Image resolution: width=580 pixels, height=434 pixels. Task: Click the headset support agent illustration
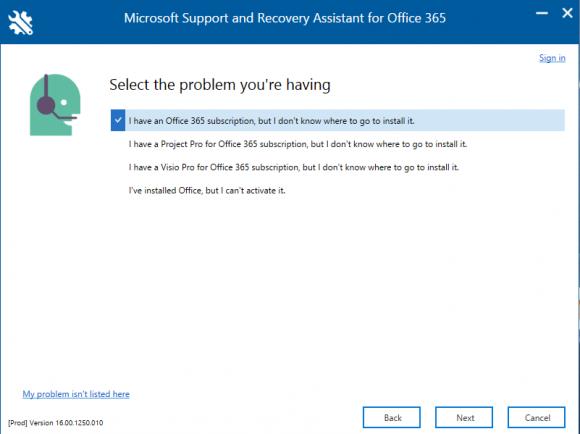[55, 105]
